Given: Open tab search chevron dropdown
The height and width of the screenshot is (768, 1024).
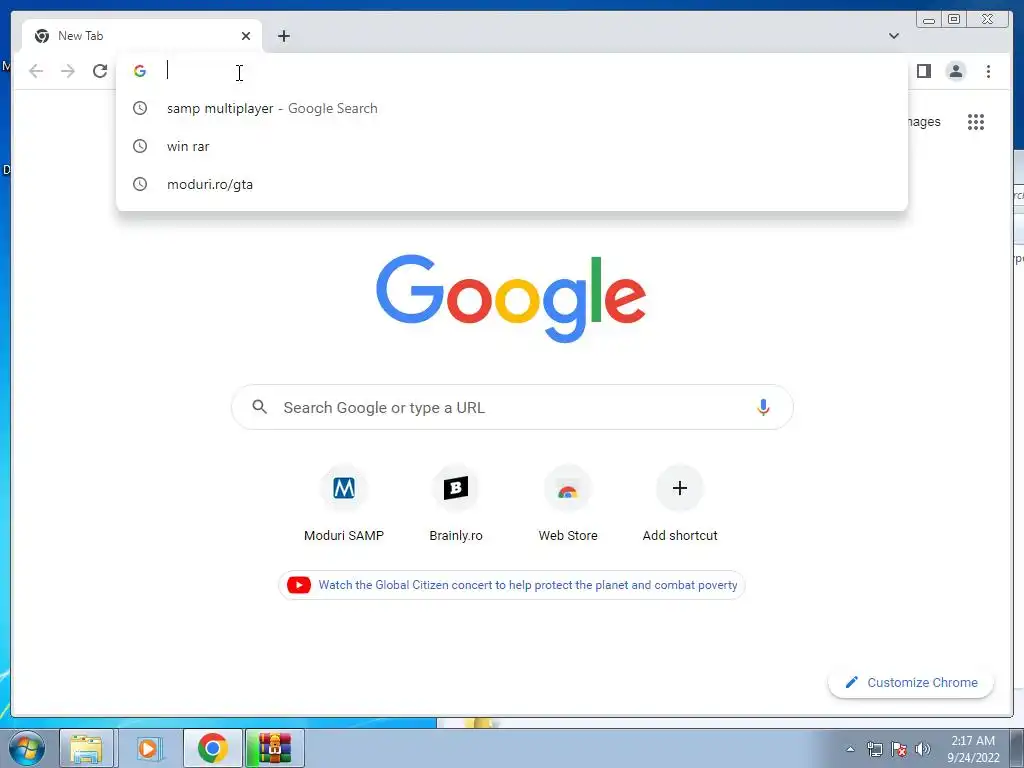Looking at the screenshot, I should coord(893,36).
